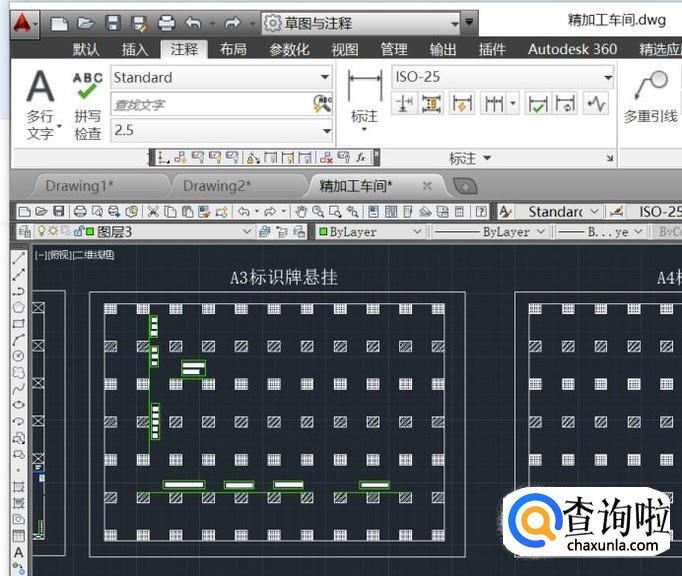Click the 图层3 green color swatch
Viewport: 682px width, 576px height.
[90, 232]
